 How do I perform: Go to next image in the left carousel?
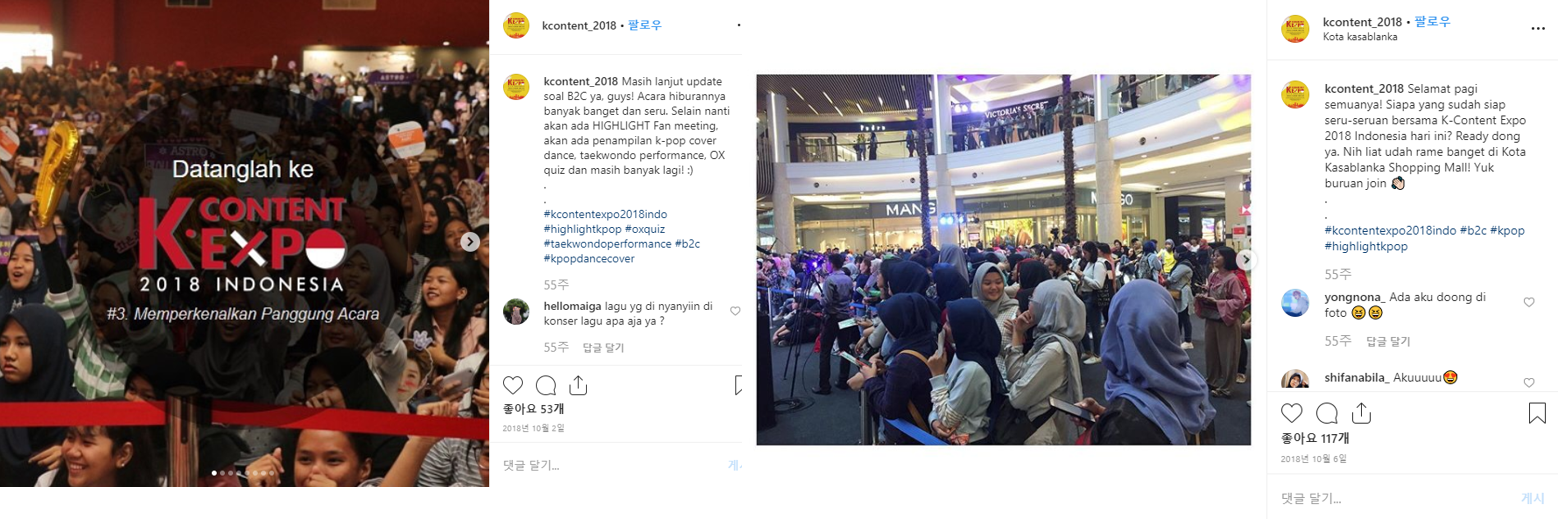click(470, 241)
